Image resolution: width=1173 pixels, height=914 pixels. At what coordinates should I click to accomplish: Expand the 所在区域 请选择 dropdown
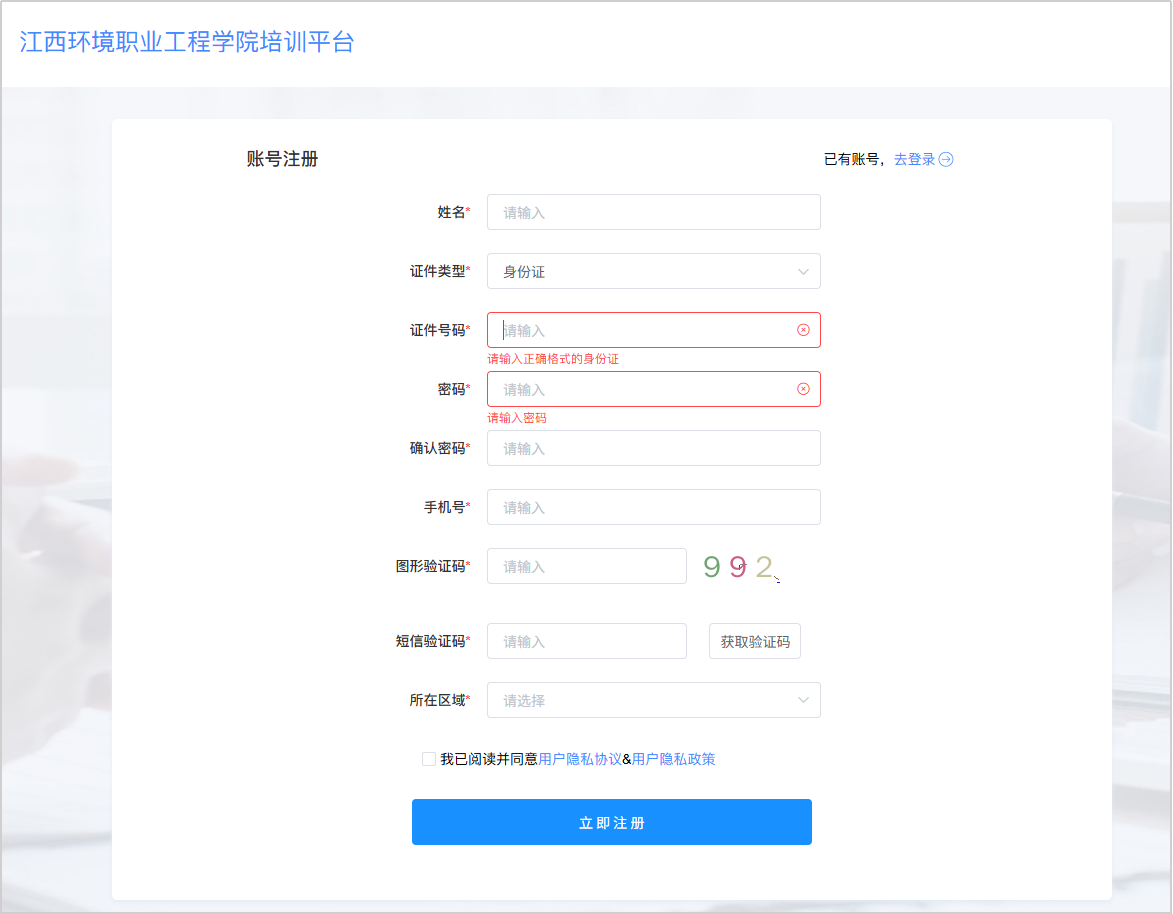(653, 700)
